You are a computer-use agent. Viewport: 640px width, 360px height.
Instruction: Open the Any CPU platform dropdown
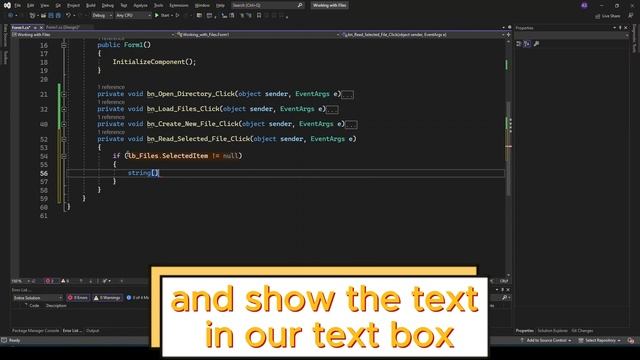pos(133,16)
